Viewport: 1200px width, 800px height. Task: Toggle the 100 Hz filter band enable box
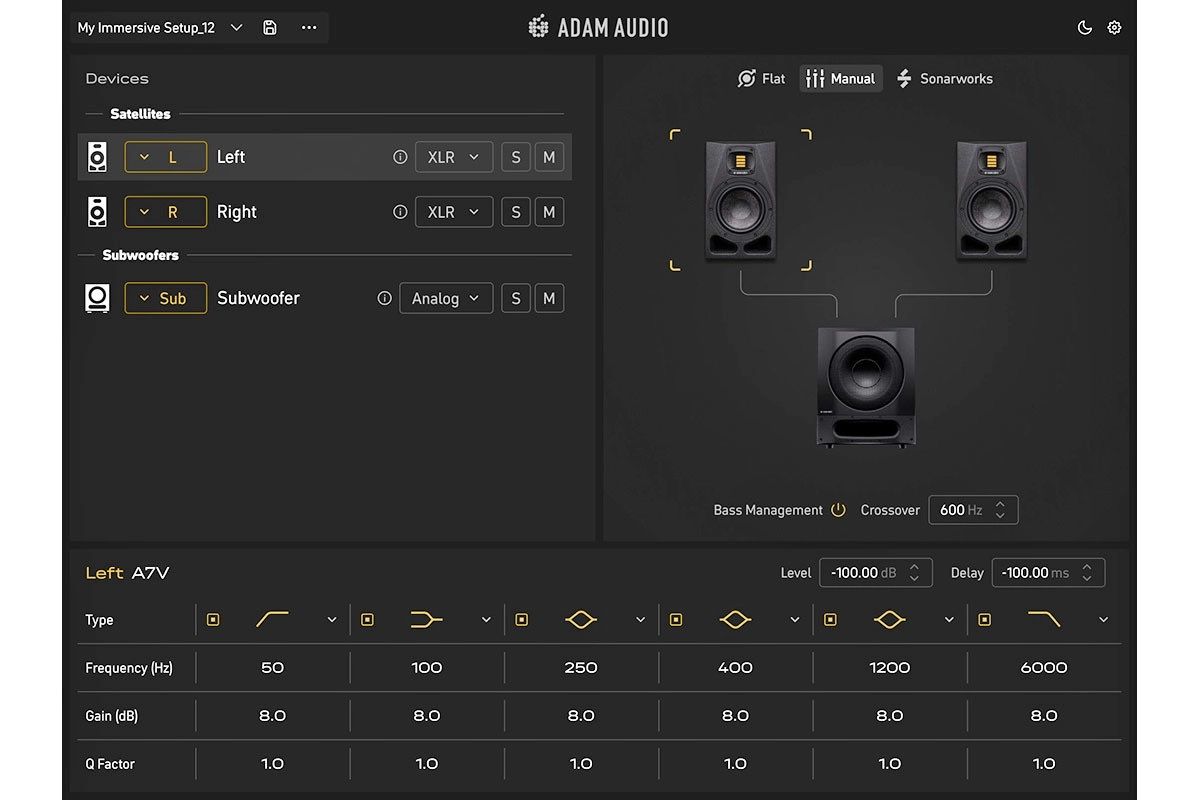pos(367,620)
